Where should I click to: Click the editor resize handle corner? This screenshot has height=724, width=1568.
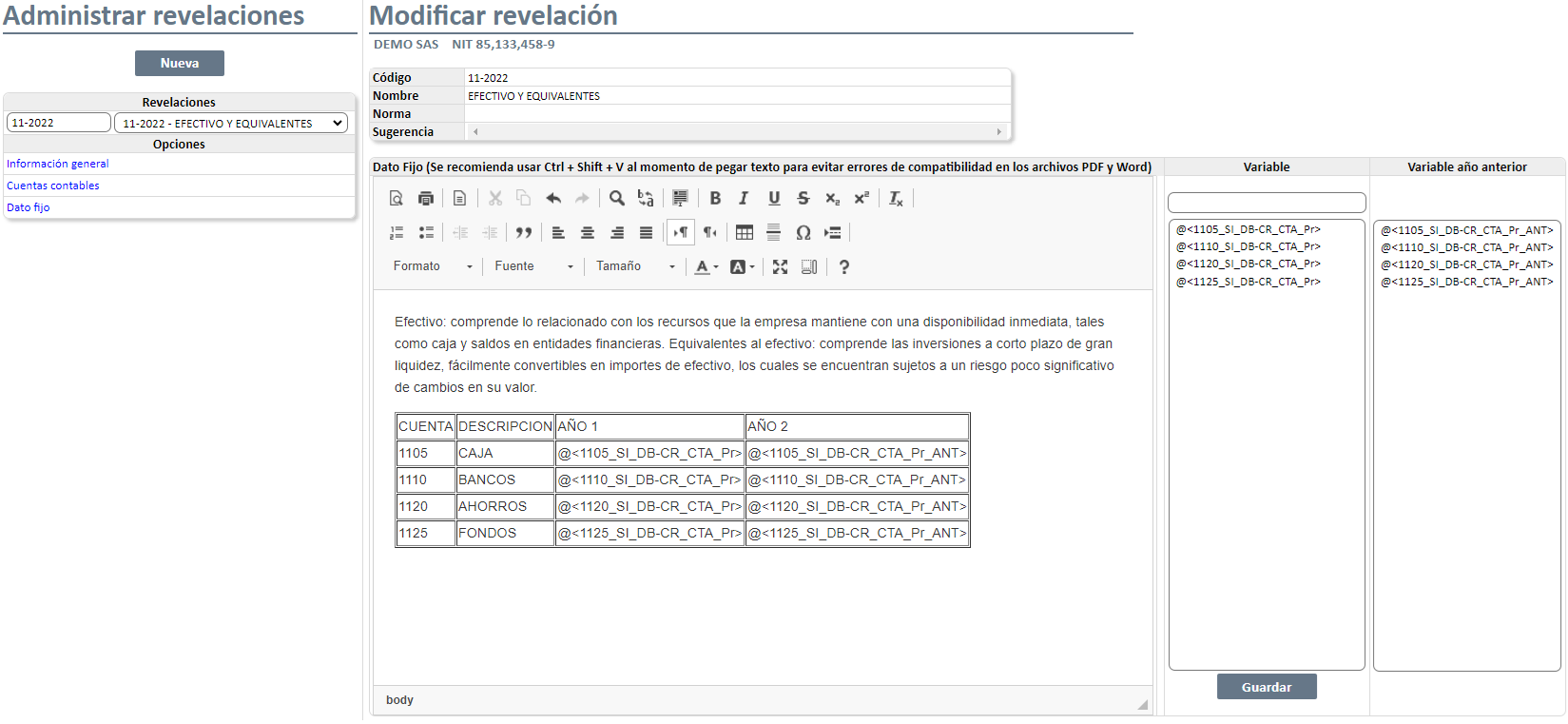tap(1143, 704)
